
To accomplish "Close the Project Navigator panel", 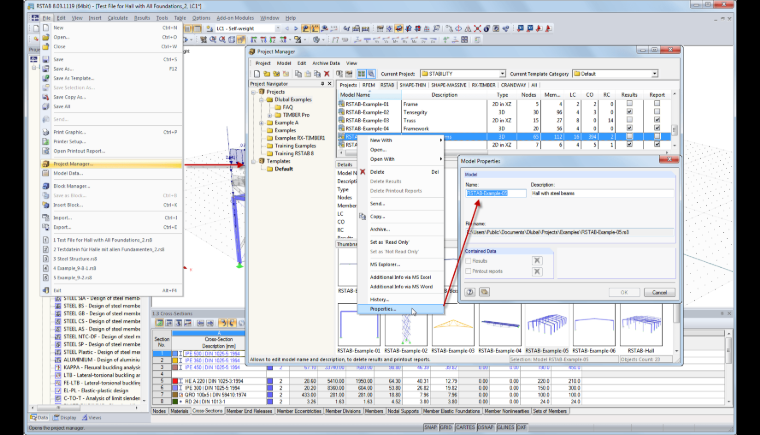I will coord(330,84).
